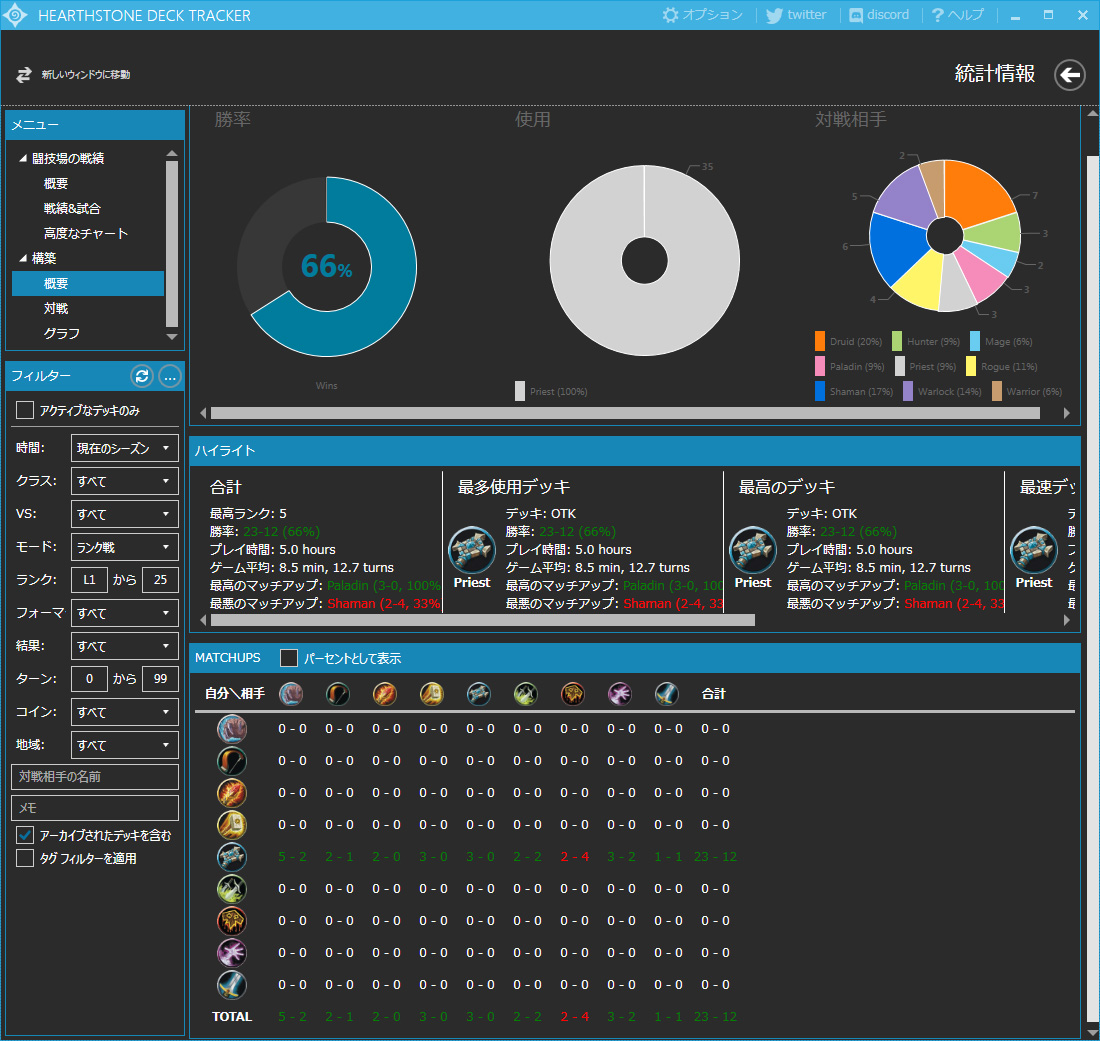Refresh the filters with the circular arrows icon

click(x=142, y=377)
